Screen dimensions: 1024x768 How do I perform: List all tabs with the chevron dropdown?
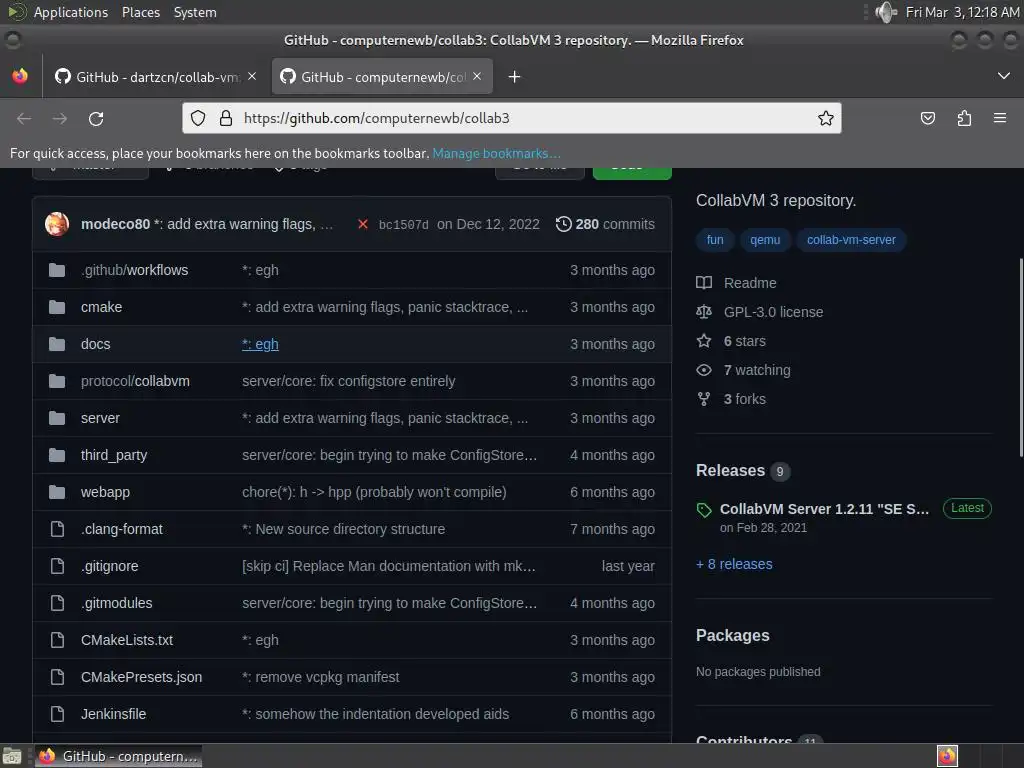[1004, 76]
